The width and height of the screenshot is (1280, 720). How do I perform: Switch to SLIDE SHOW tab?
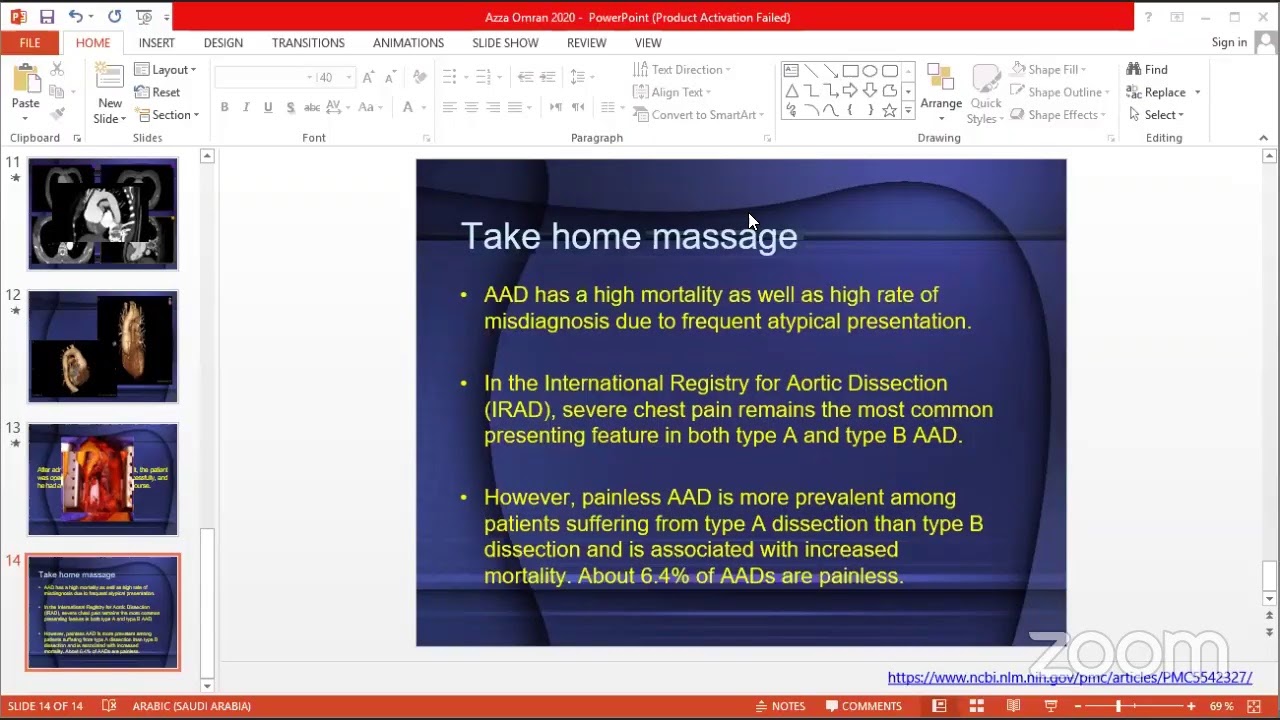pos(505,43)
